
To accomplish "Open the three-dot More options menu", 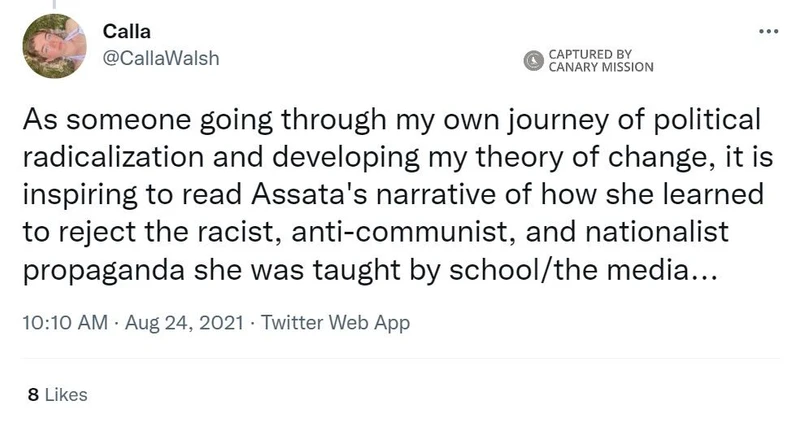I will [x=768, y=32].
